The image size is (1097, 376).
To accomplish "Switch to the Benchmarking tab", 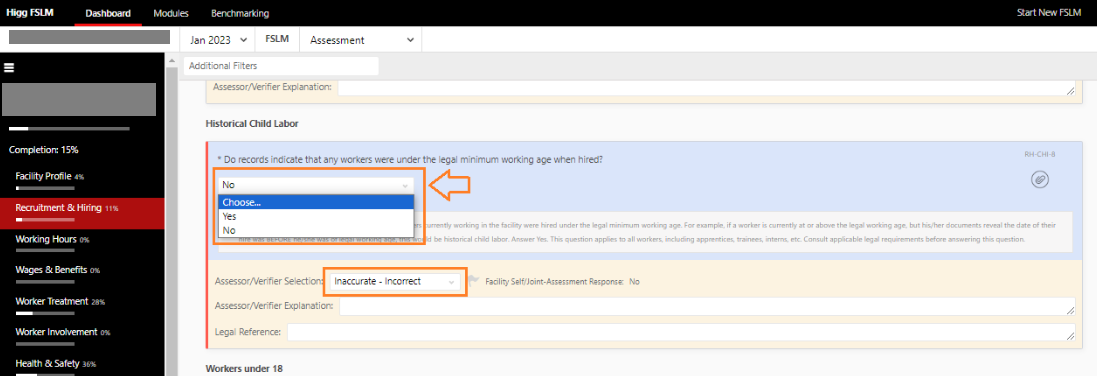I will [x=240, y=13].
